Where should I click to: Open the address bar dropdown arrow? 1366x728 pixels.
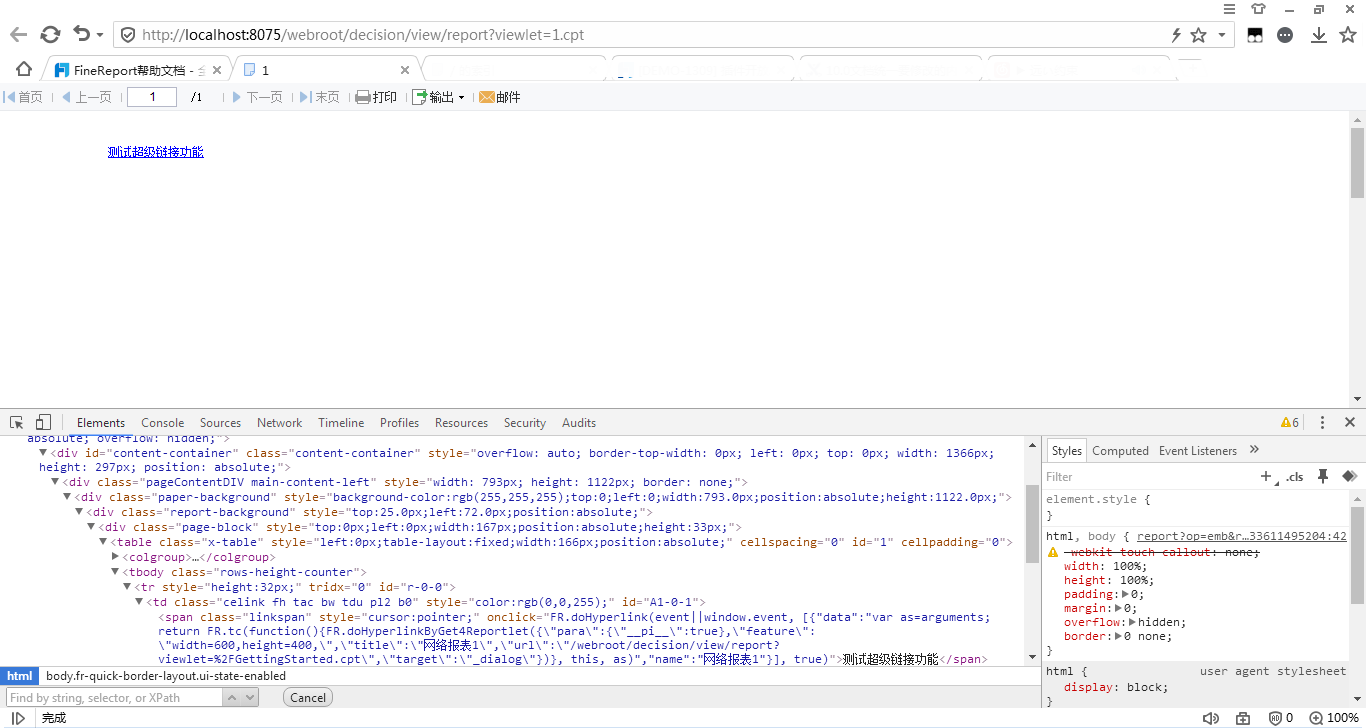coord(1222,36)
